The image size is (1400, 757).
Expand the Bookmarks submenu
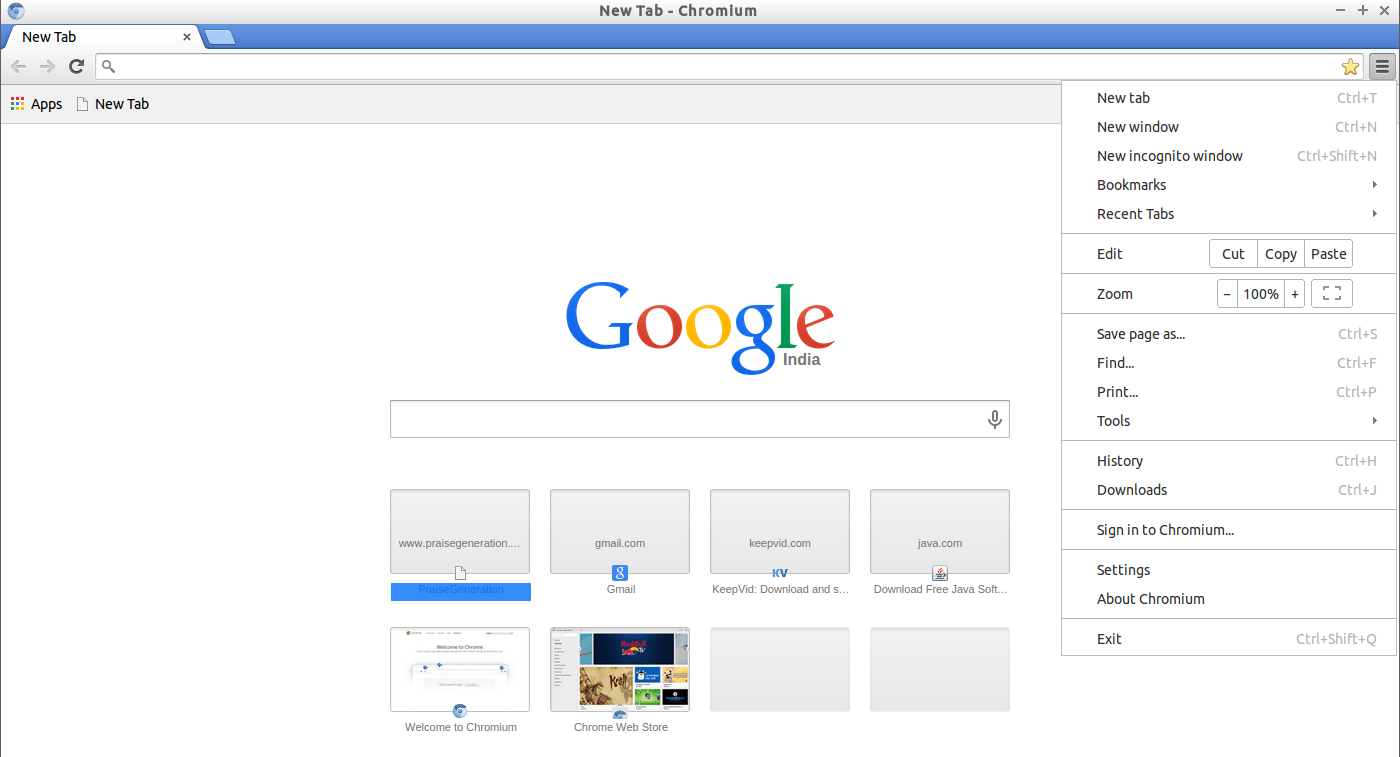tap(1229, 185)
